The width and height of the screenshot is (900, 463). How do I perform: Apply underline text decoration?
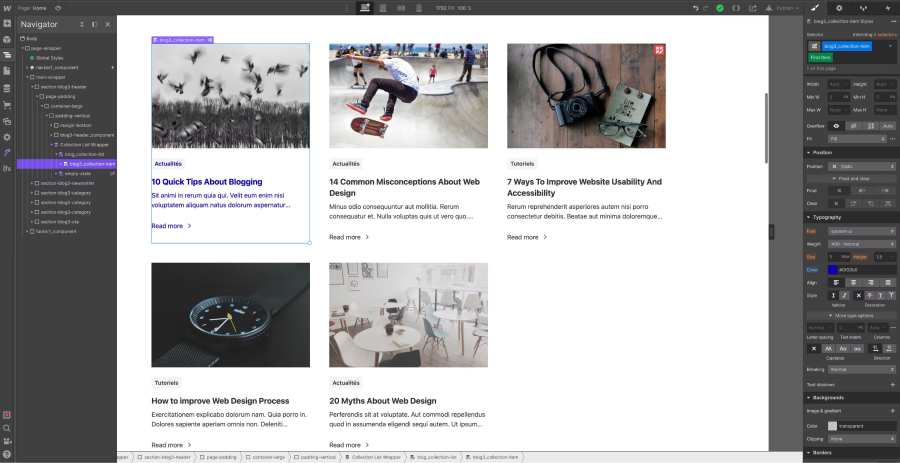pos(880,295)
